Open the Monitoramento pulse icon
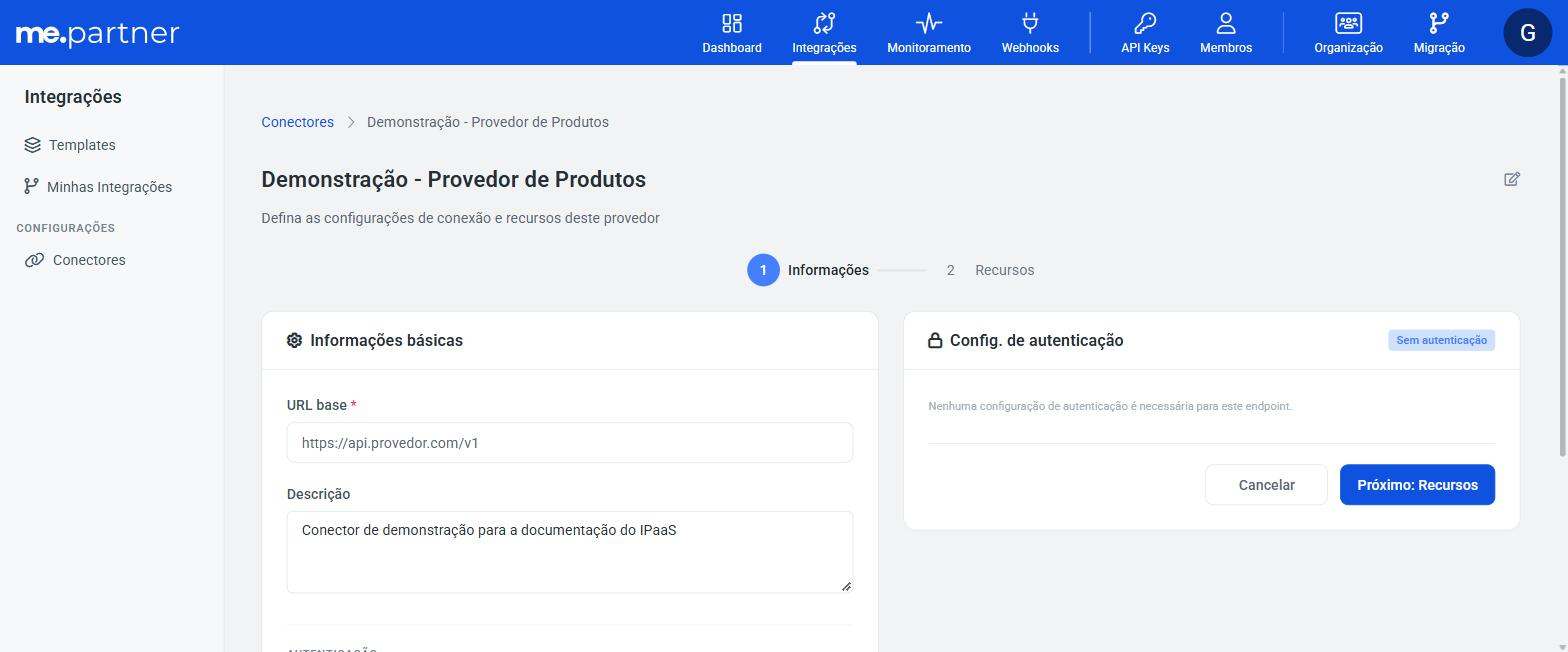Viewport: 1568px width, 652px height. click(928, 23)
